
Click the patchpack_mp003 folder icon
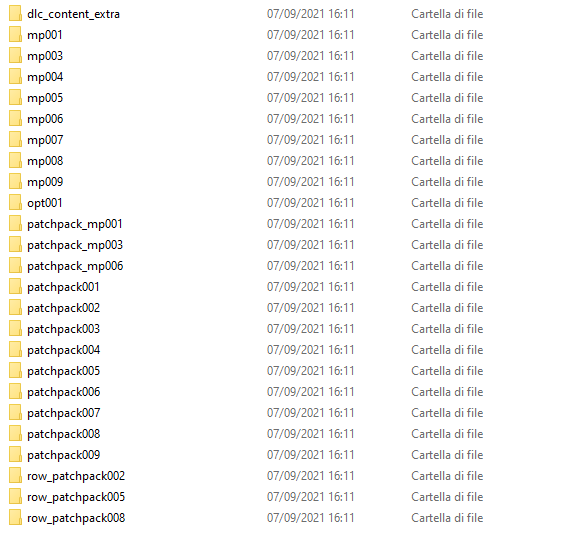click(15, 245)
